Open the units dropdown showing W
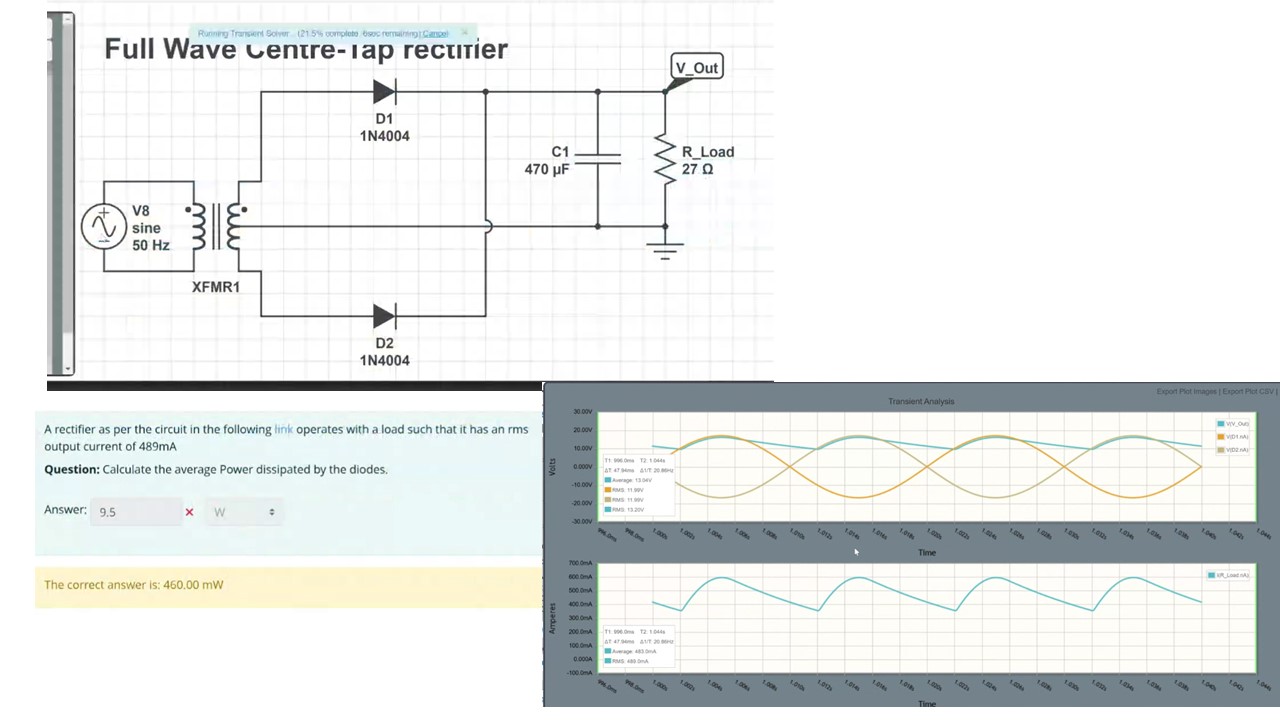Image resolution: width=1280 pixels, height=720 pixels. [243, 511]
